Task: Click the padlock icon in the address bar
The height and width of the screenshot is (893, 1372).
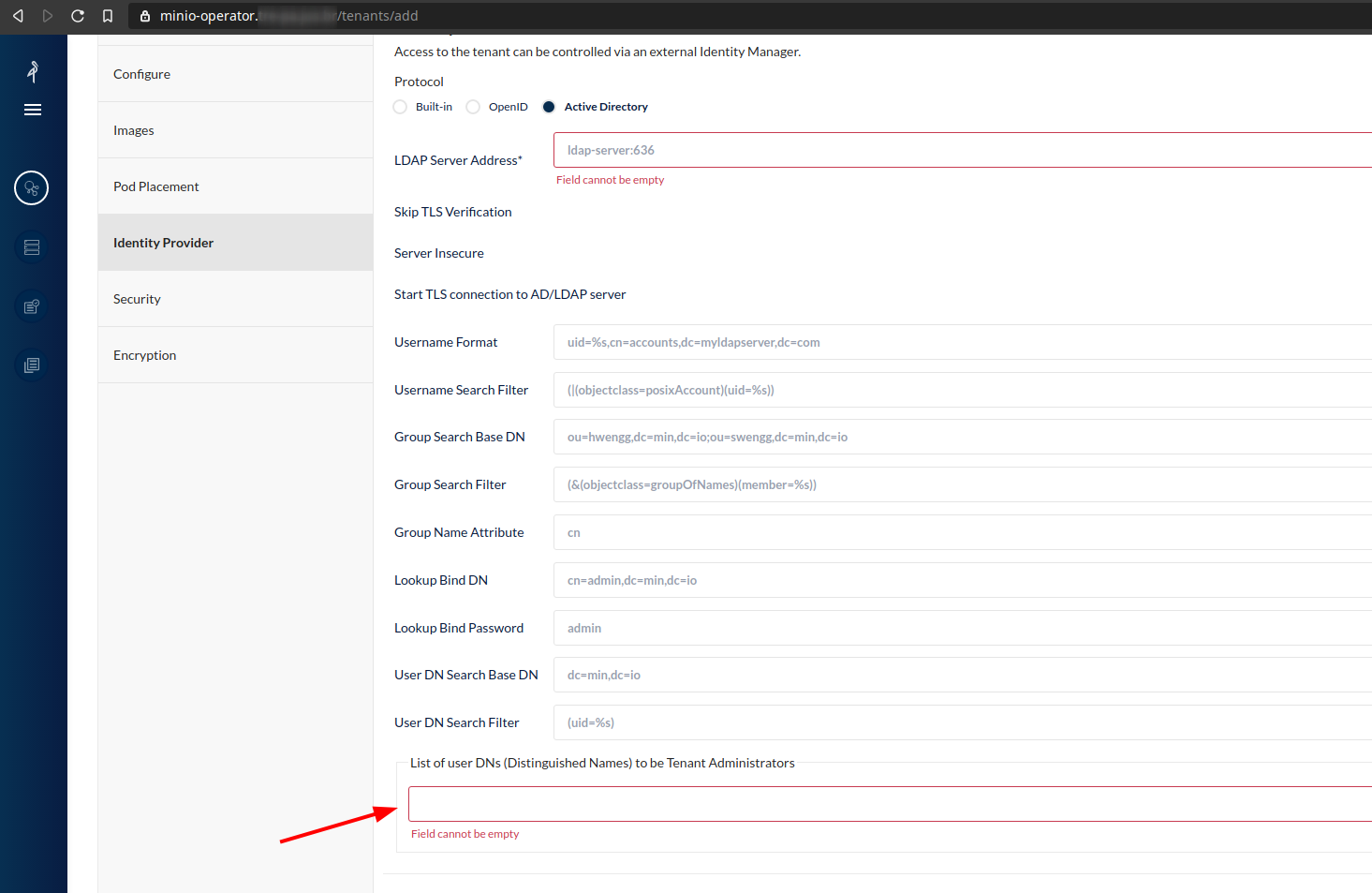Action: pyautogui.click(x=143, y=15)
